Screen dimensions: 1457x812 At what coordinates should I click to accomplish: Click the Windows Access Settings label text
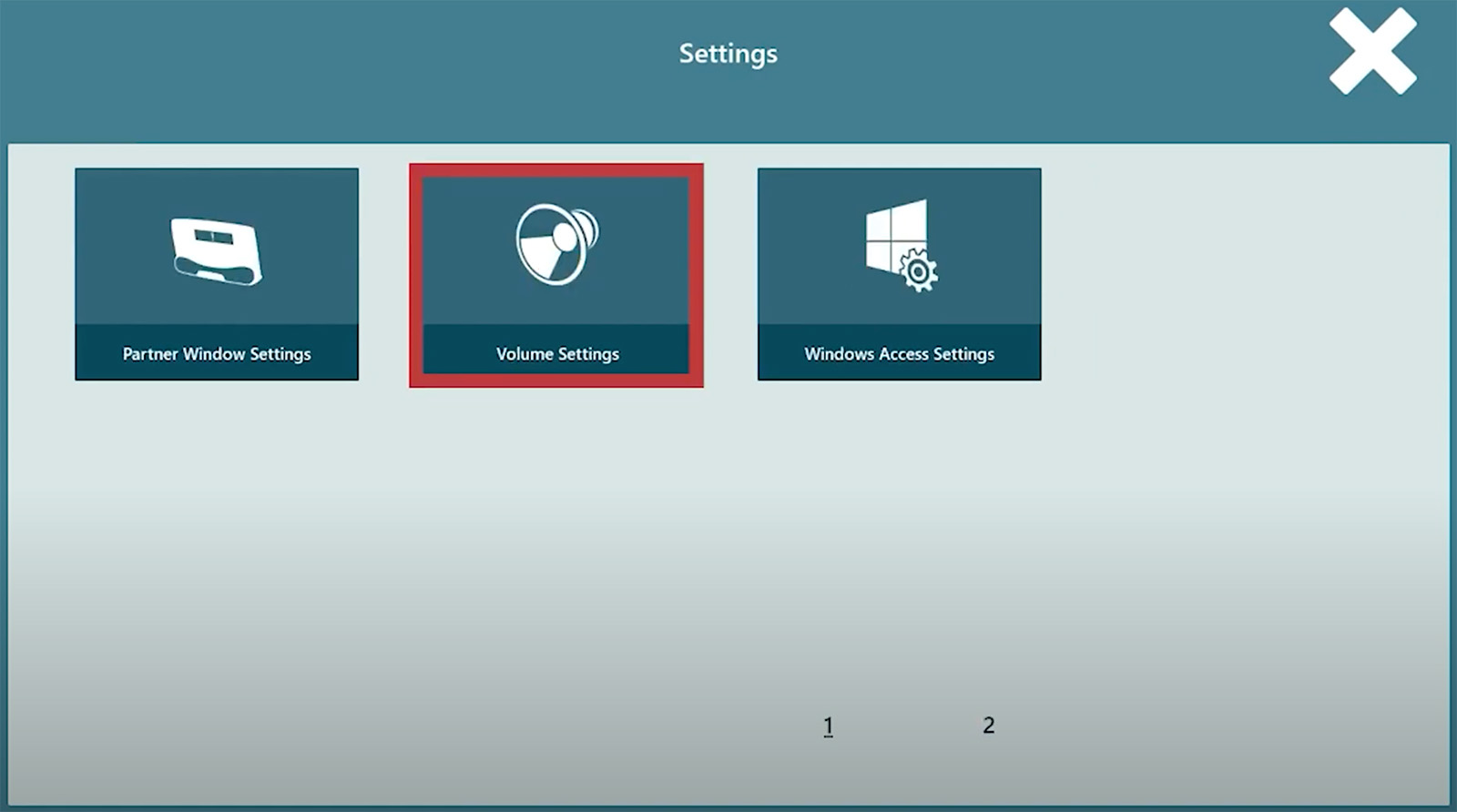tap(899, 354)
